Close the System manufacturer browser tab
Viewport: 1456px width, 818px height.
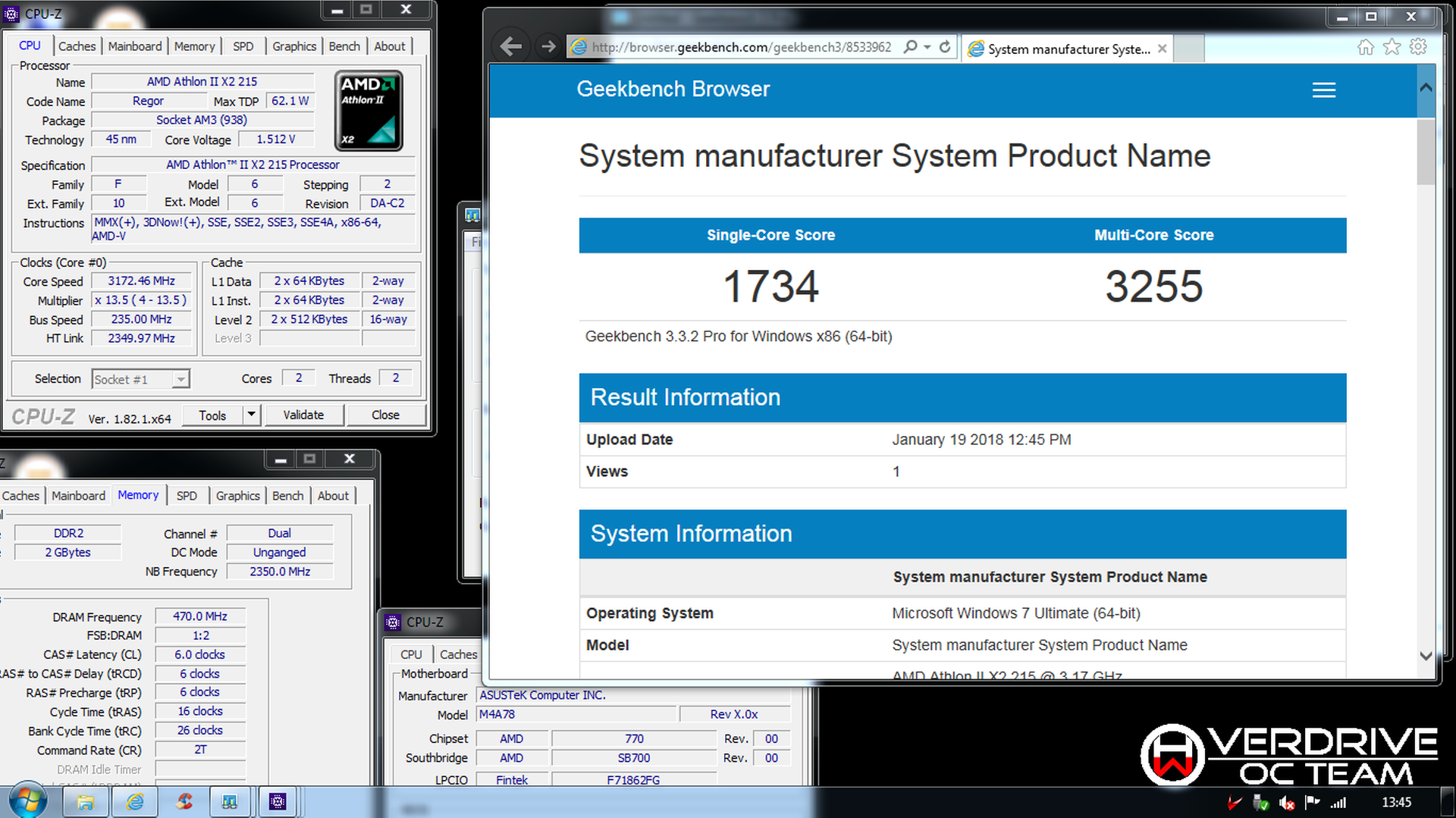pos(1162,49)
